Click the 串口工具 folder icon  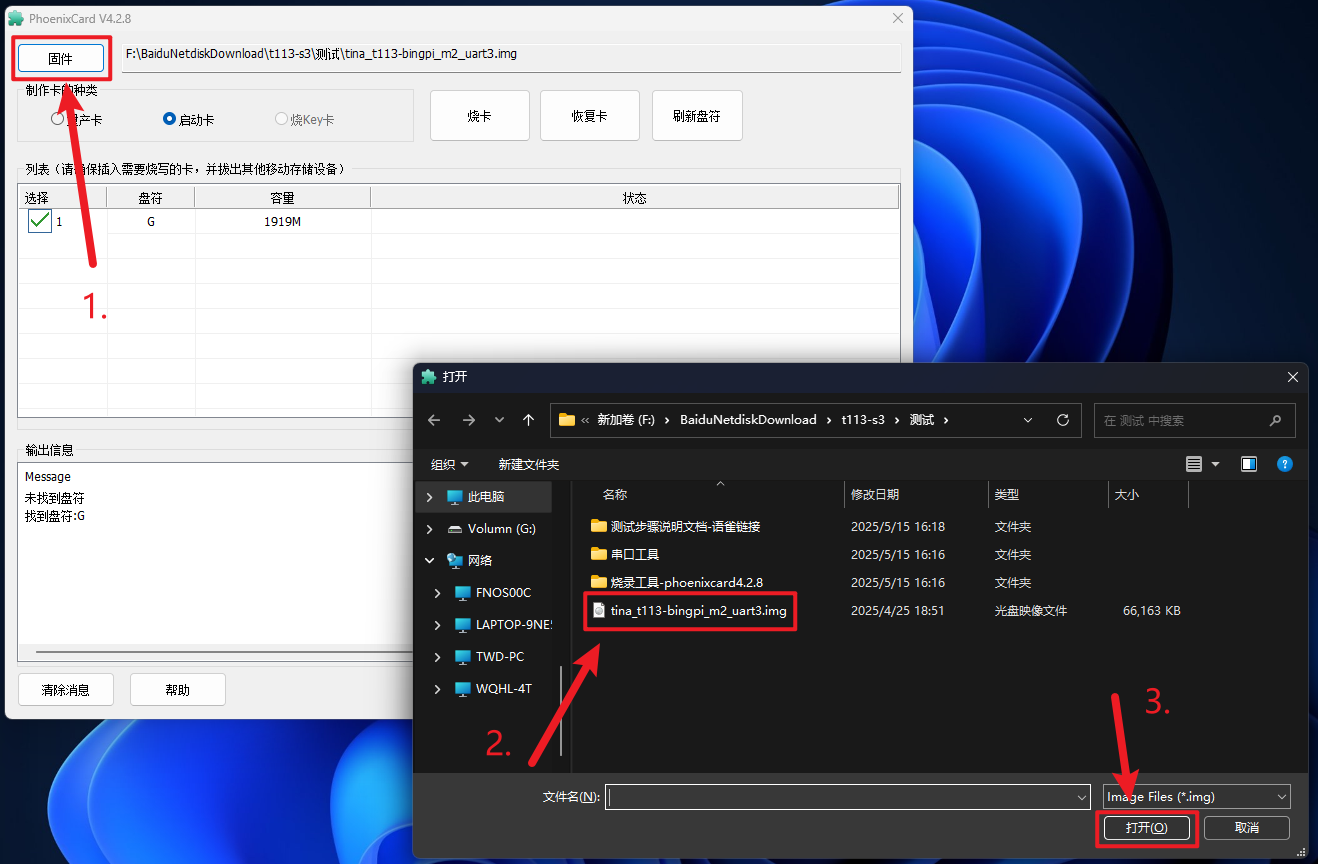point(599,554)
